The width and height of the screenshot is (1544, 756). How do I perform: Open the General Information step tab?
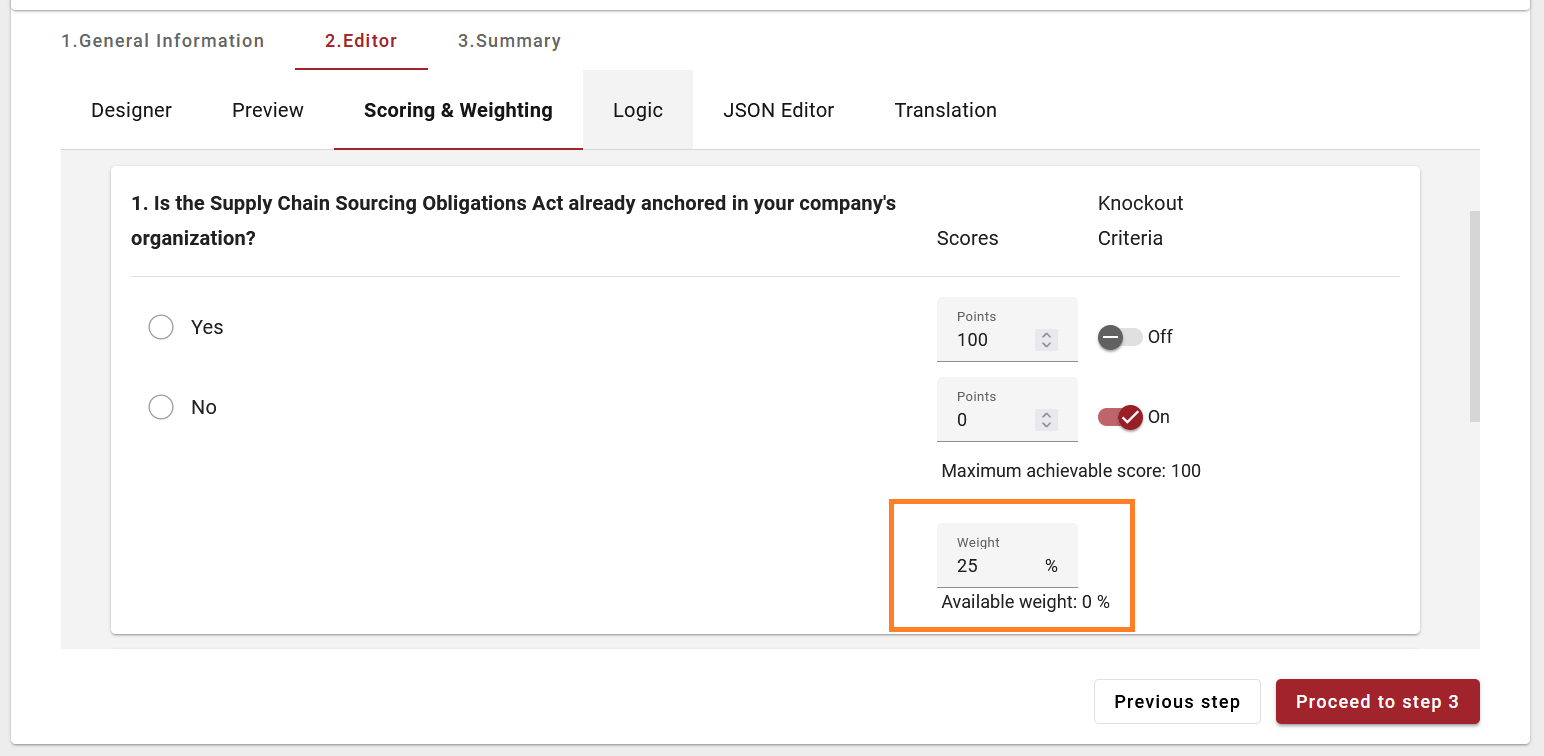[163, 41]
